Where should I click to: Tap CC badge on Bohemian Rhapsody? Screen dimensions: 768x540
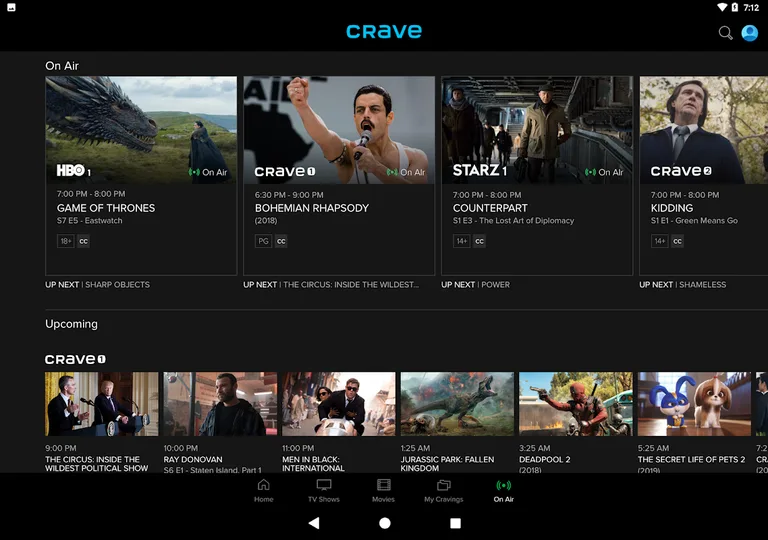pos(281,241)
